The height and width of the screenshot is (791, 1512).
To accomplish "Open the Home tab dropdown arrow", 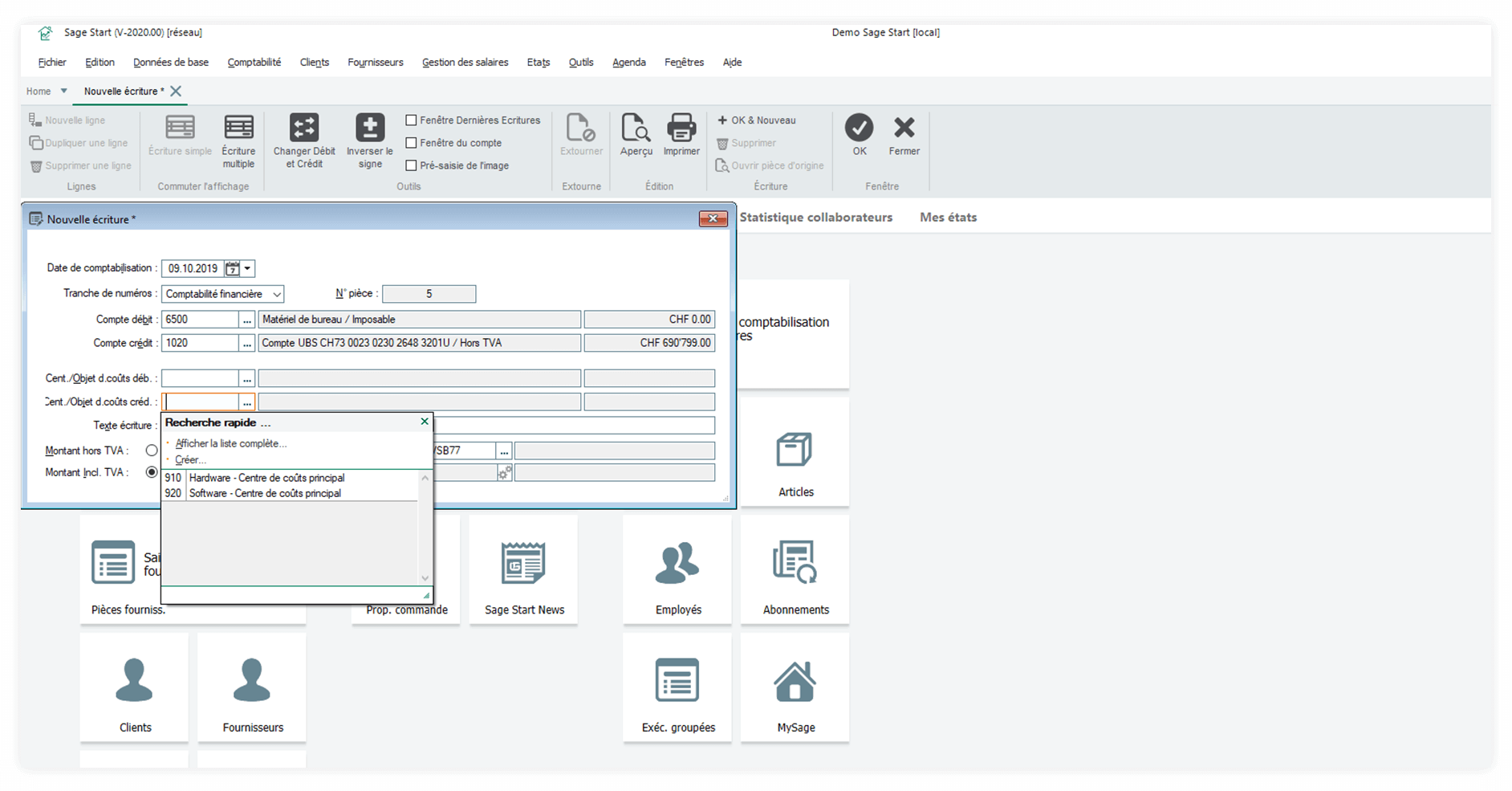I will point(63,91).
